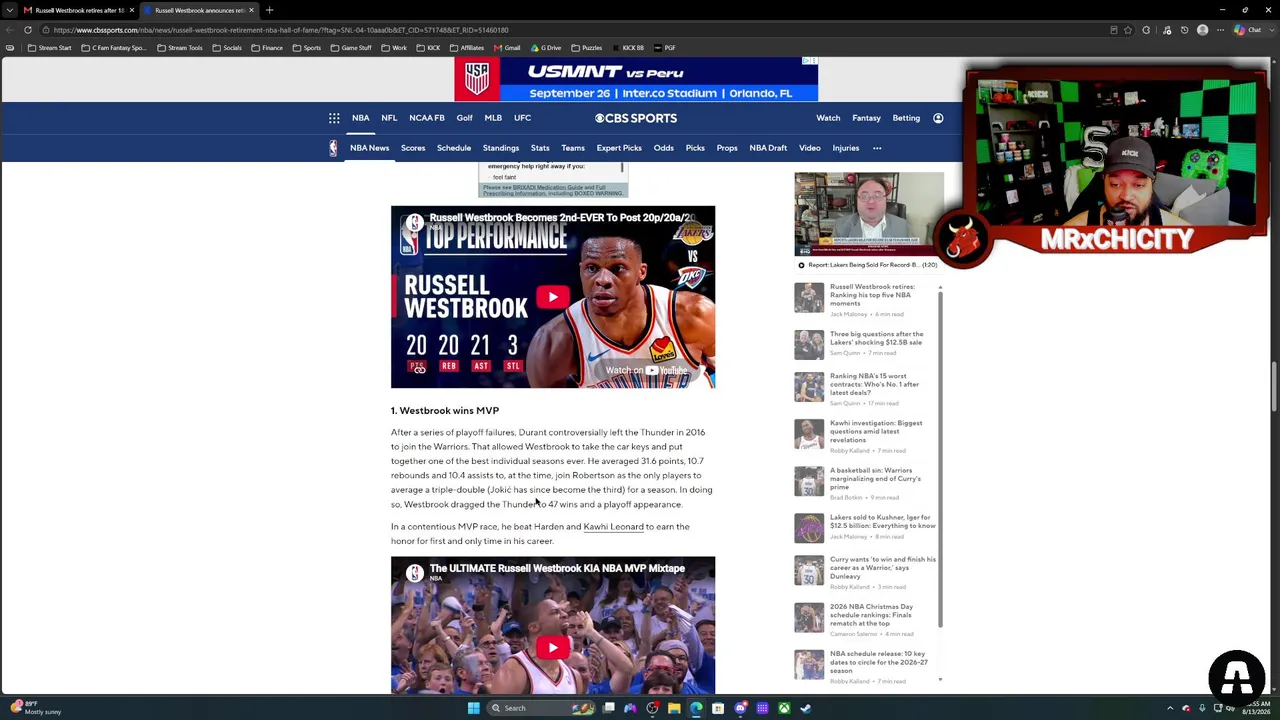Open 'Ranking NBA's 15 worst contracts' article
This screenshot has height=720, width=1280.
tap(874, 384)
